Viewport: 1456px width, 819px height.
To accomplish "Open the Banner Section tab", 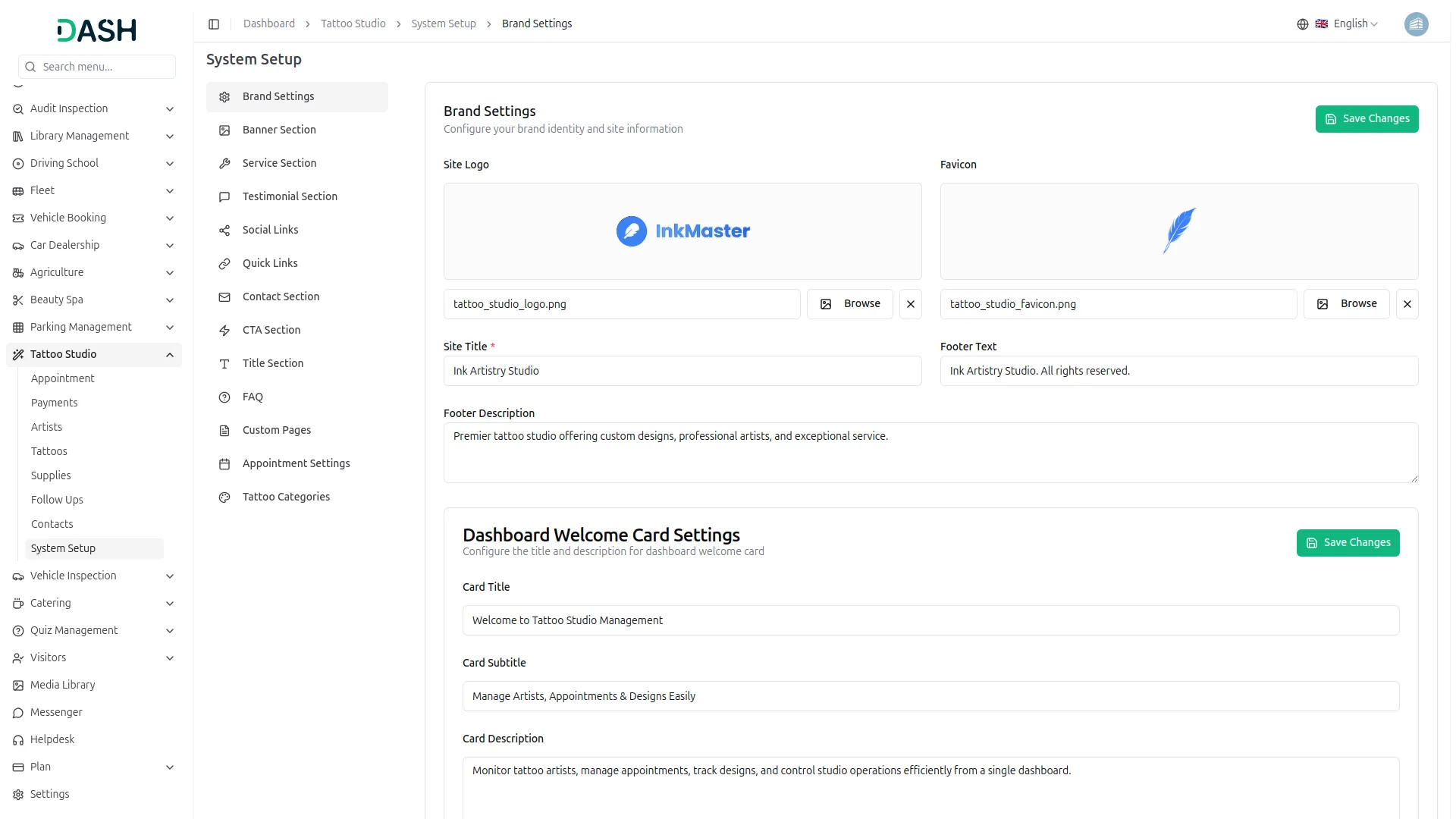I will pyautogui.click(x=279, y=130).
